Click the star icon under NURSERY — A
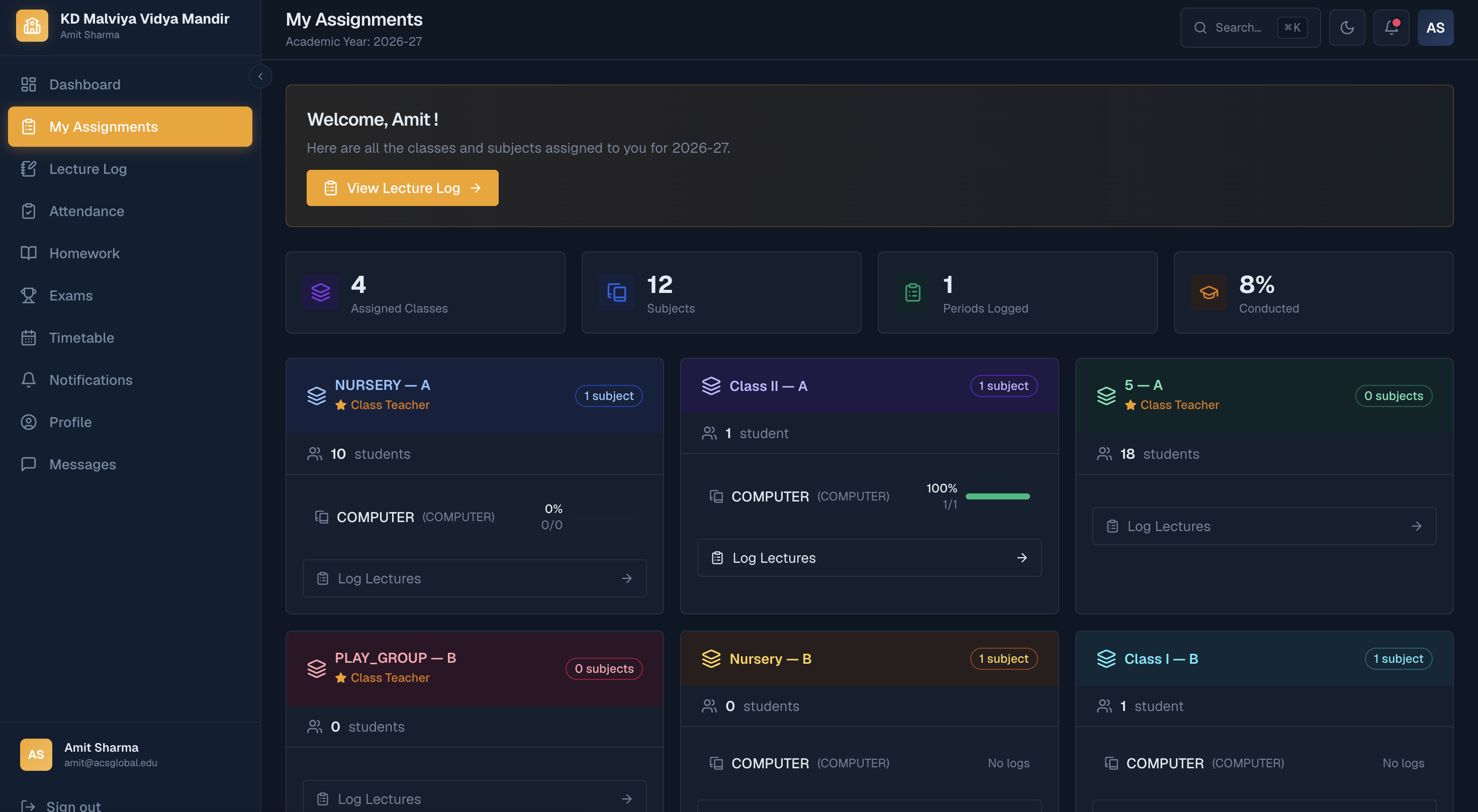 (341, 405)
